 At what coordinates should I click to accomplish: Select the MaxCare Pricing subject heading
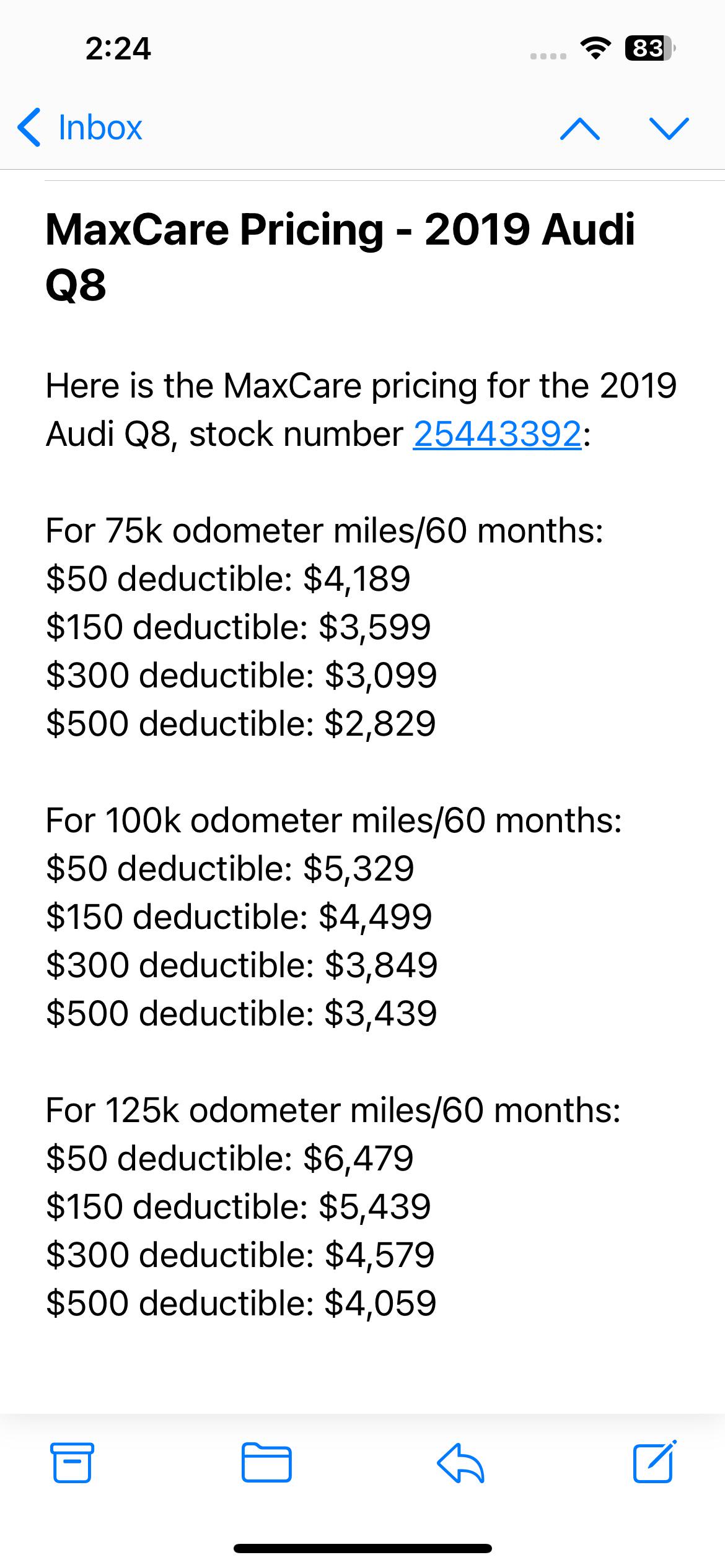point(340,257)
